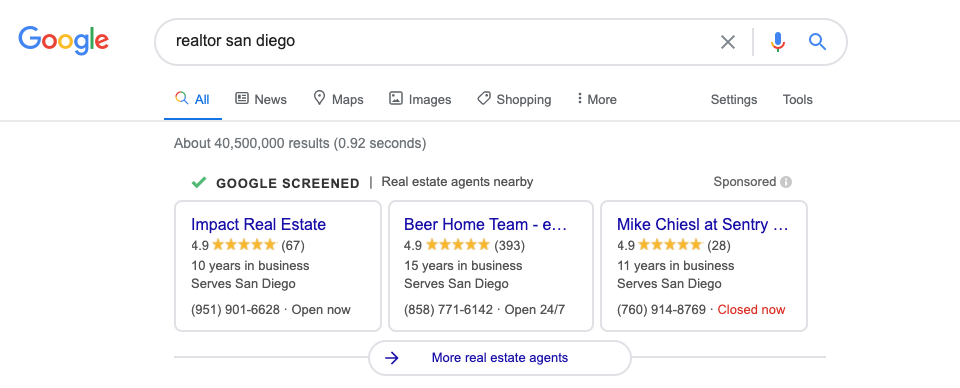Click 10 years in business text
Screen dimensions: 960x388
(x=250, y=266)
